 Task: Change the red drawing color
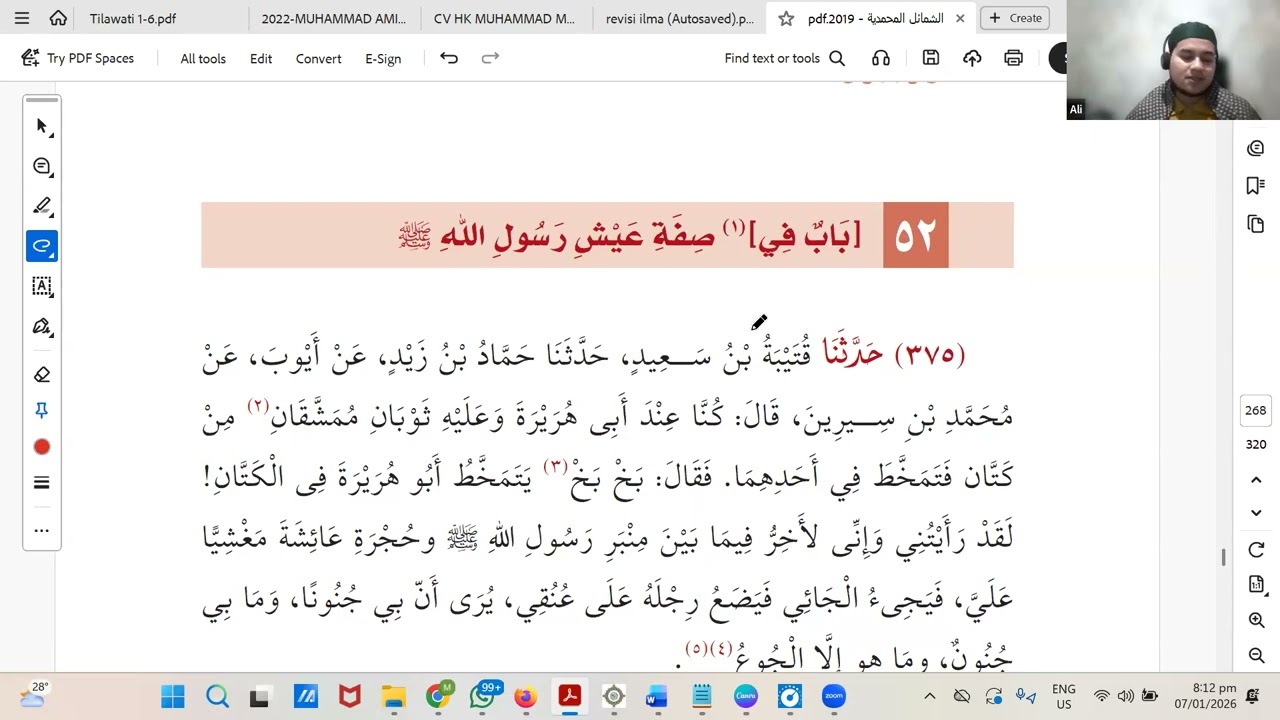click(x=42, y=447)
